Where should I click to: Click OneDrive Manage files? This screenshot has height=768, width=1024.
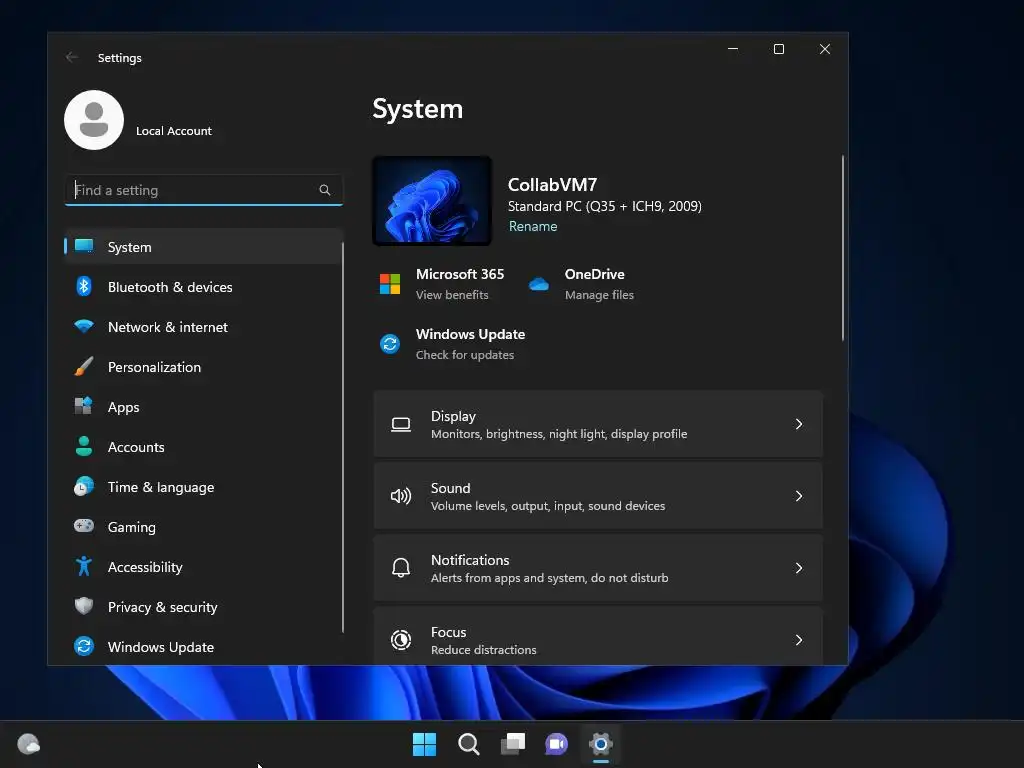coord(599,295)
